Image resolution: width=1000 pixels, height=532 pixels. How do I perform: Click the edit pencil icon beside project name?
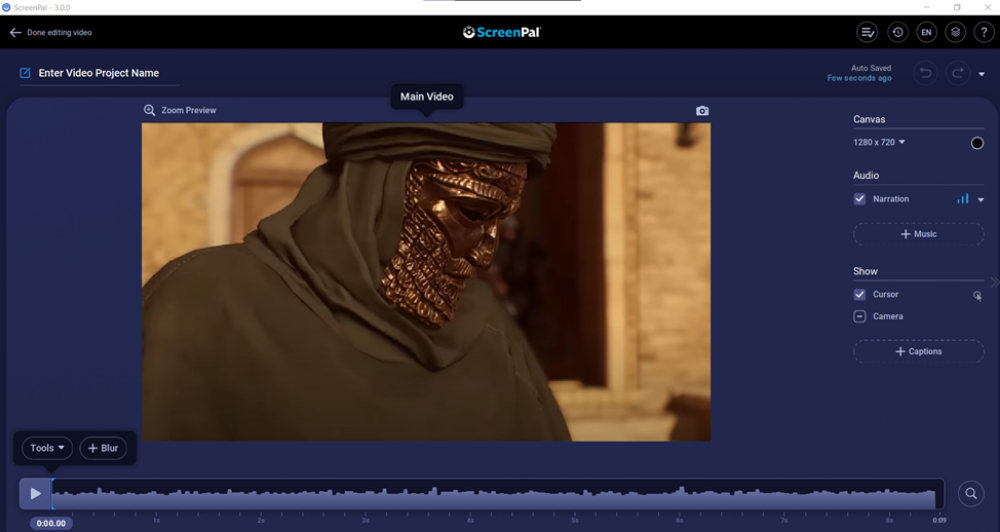(x=26, y=73)
